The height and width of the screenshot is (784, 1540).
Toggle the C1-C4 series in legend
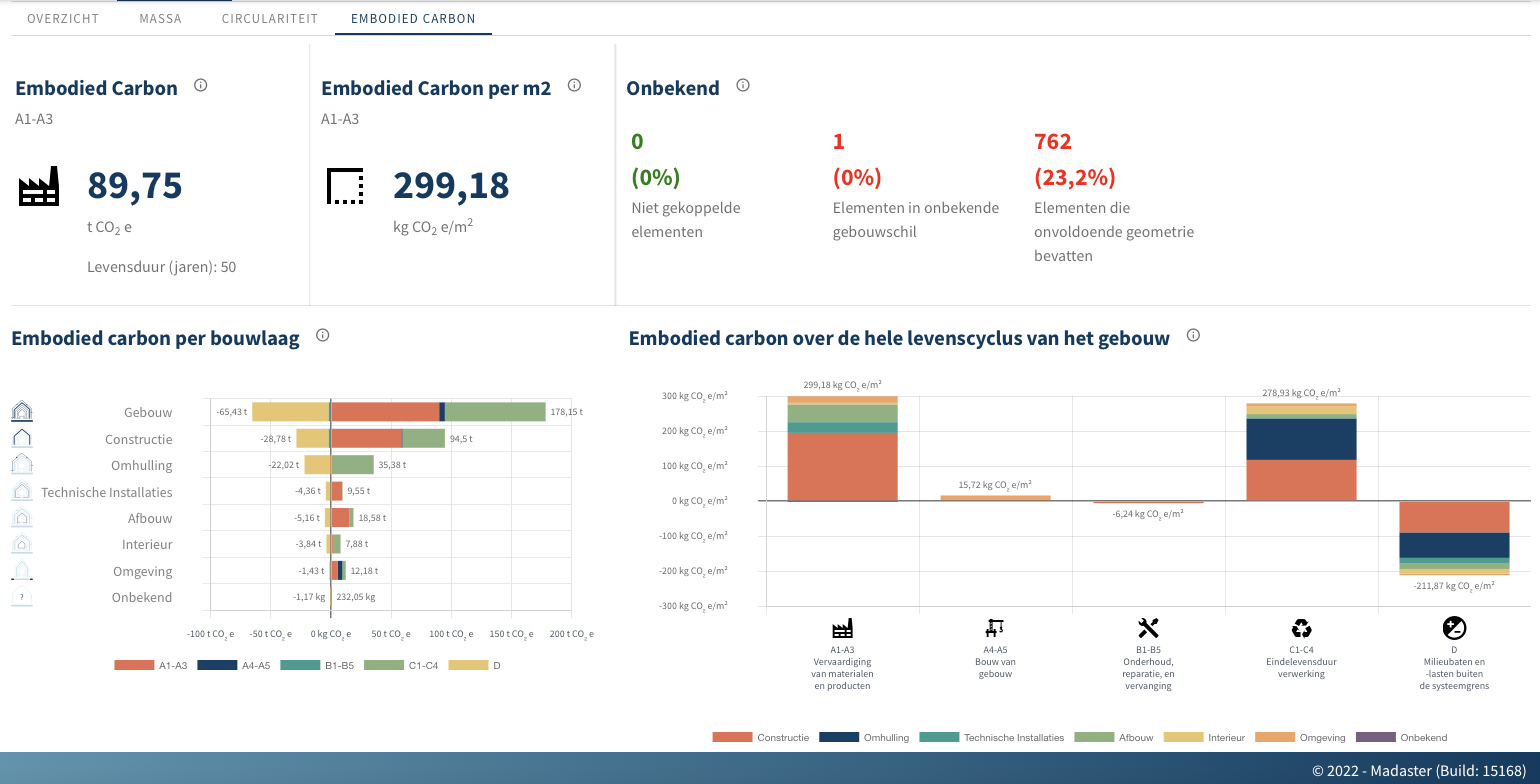tap(401, 665)
